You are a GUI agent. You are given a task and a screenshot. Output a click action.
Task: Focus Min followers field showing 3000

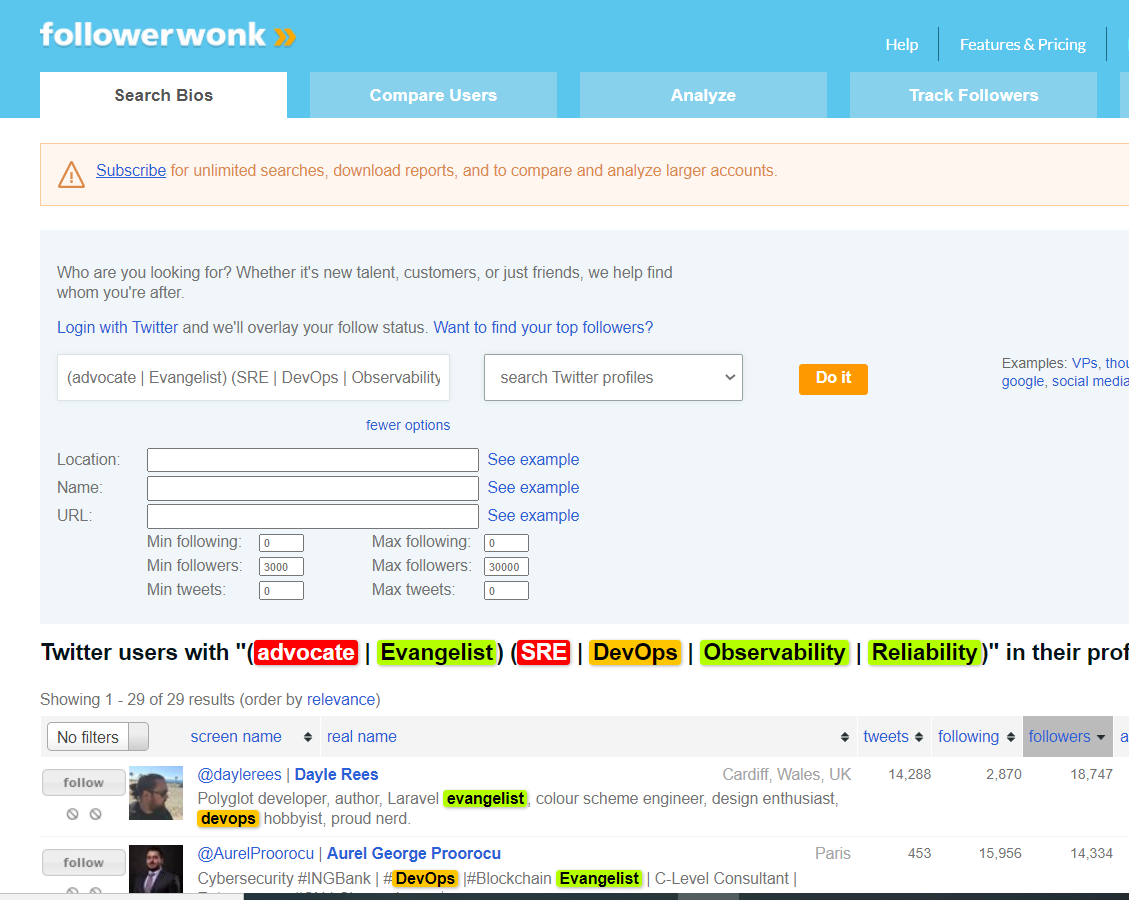(281, 567)
